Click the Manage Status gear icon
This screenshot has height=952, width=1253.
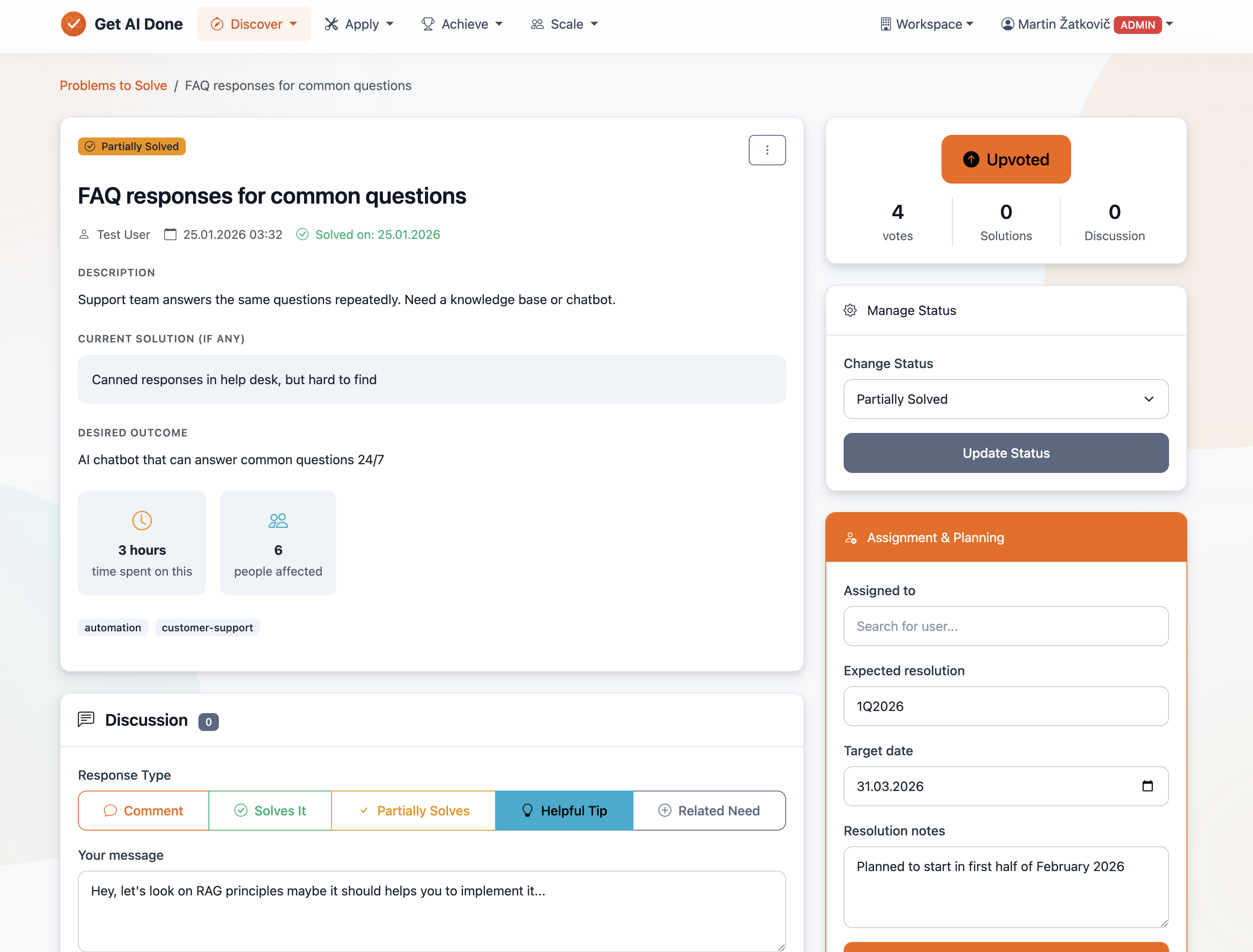tap(850, 311)
